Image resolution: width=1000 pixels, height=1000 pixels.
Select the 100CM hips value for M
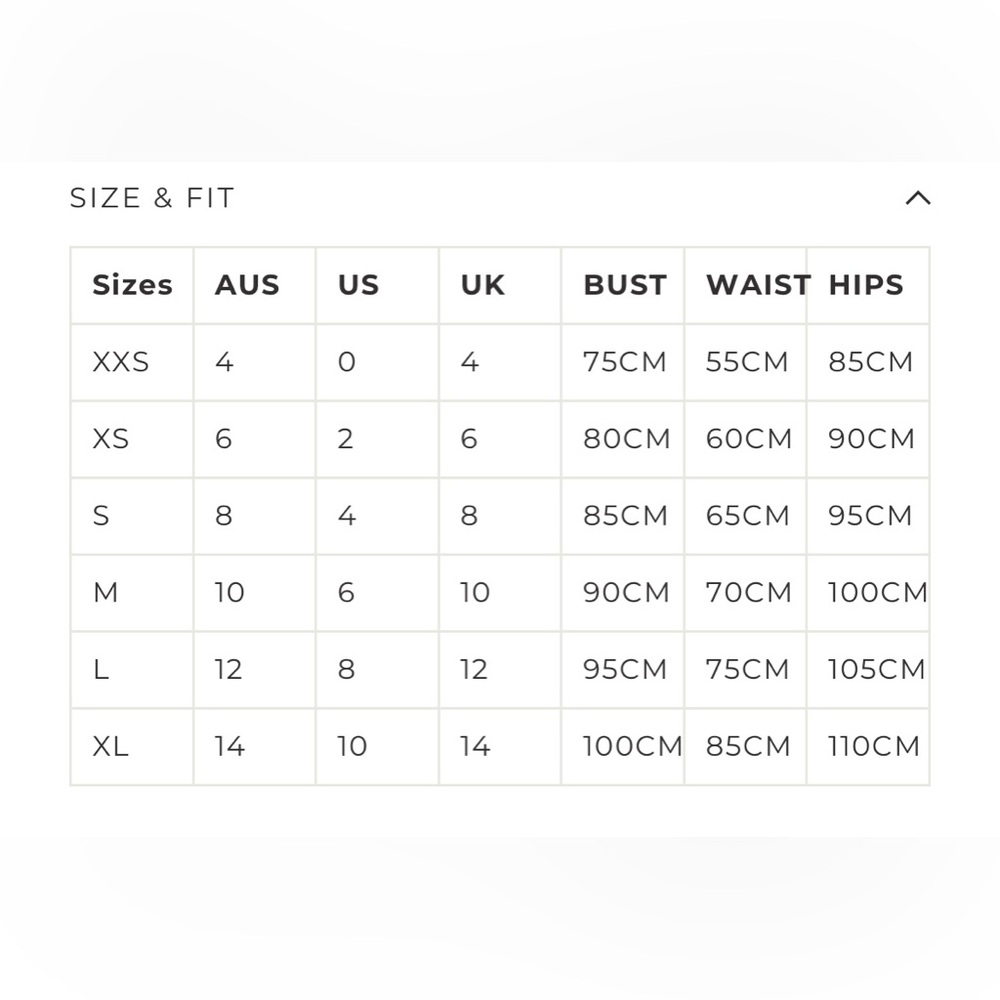(878, 592)
